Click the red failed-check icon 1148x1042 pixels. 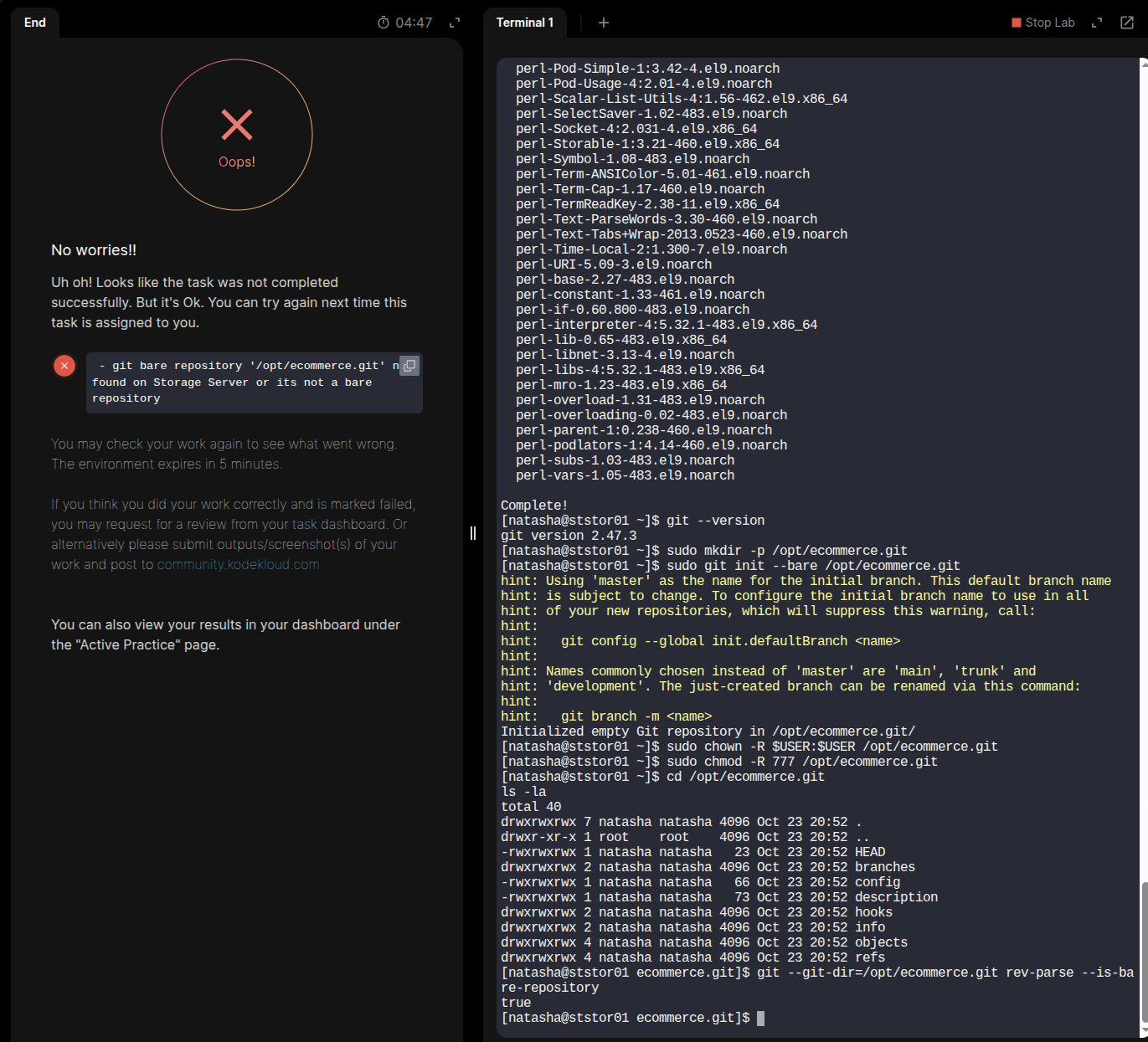pyautogui.click(x=64, y=366)
